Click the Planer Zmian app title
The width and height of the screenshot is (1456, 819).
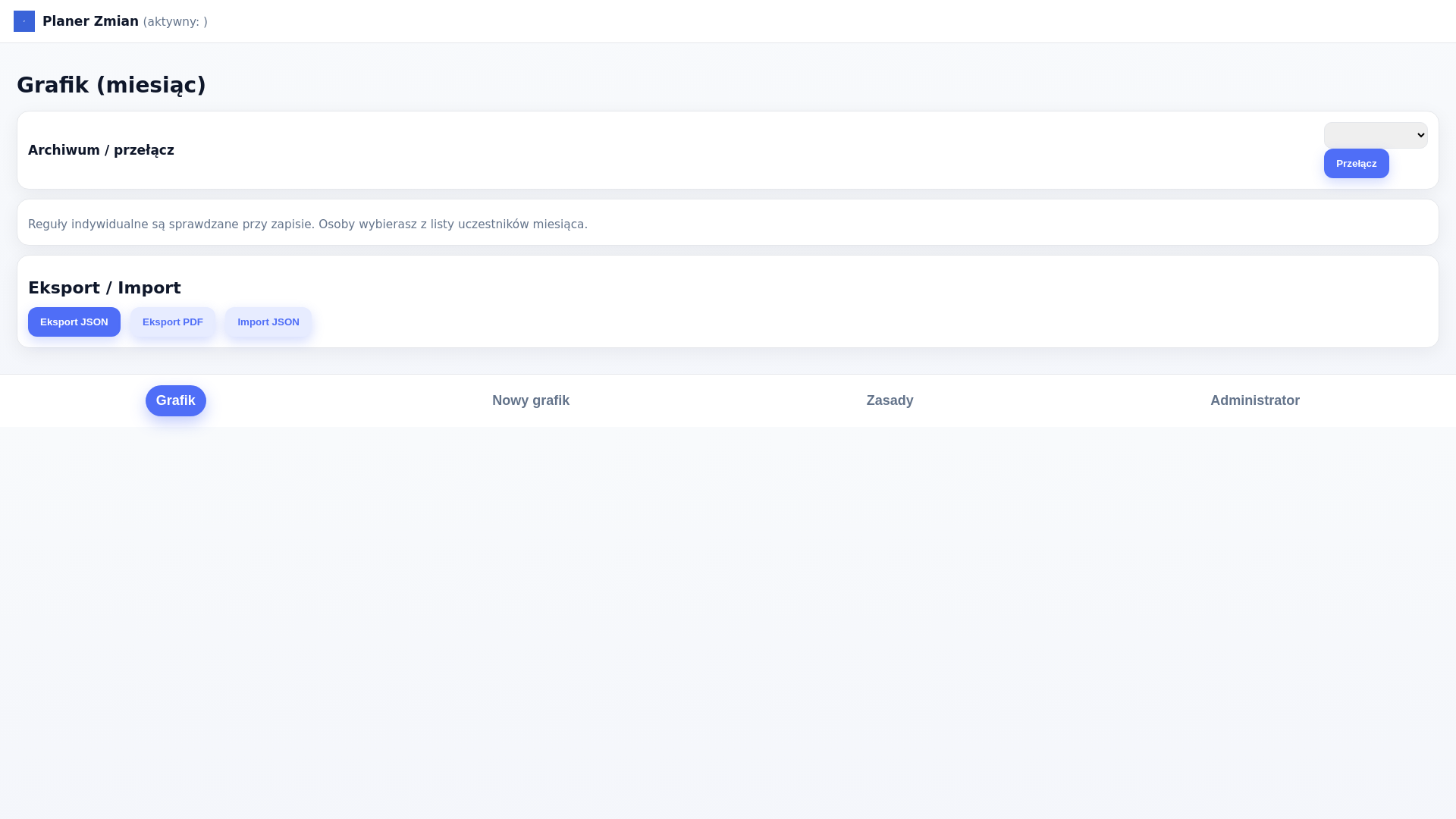(90, 21)
